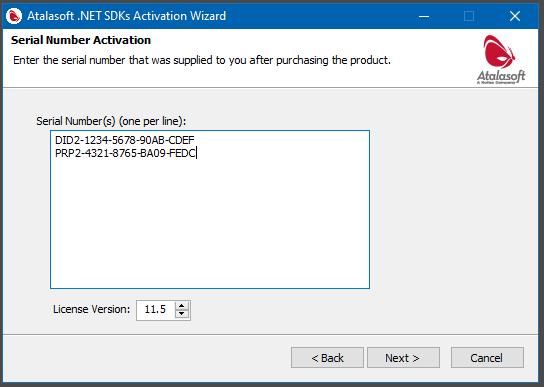Click the Serial Number(s) one per line label
Image resolution: width=544 pixels, height=387 pixels.
pos(111,121)
